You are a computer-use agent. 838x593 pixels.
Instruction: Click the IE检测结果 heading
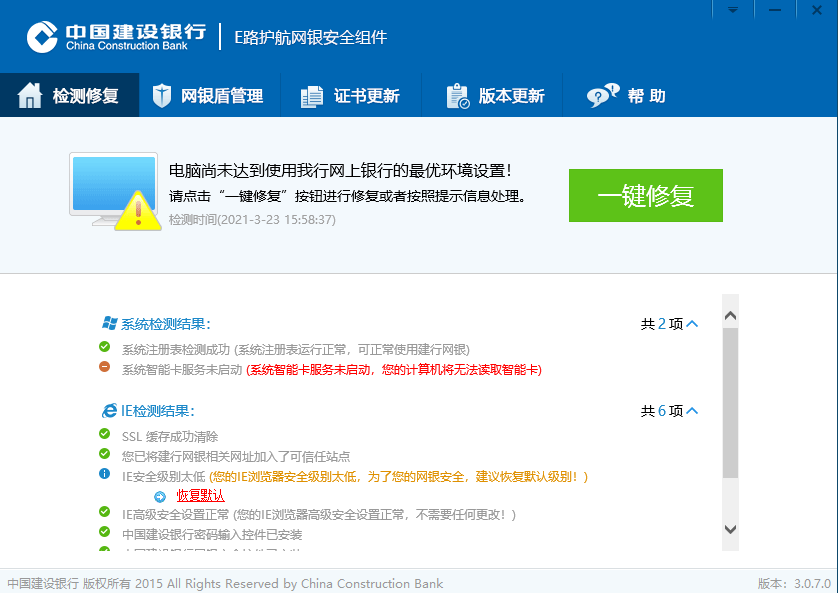[x=158, y=411]
